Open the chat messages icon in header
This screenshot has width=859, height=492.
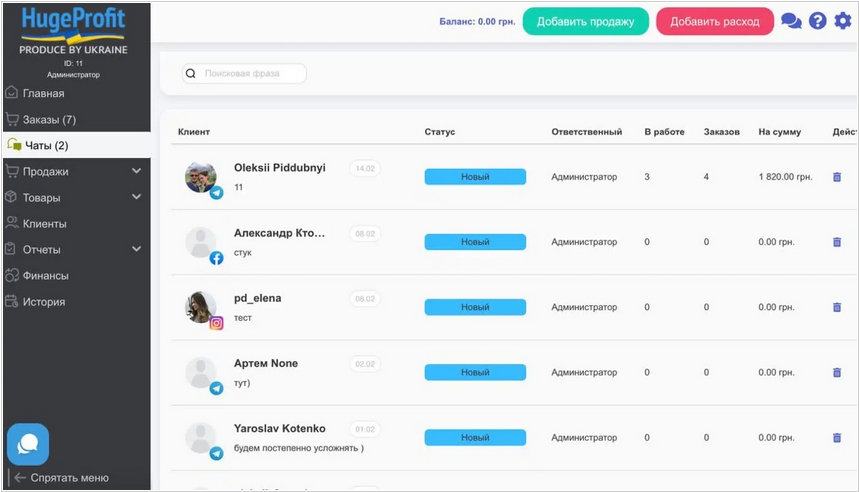791,21
